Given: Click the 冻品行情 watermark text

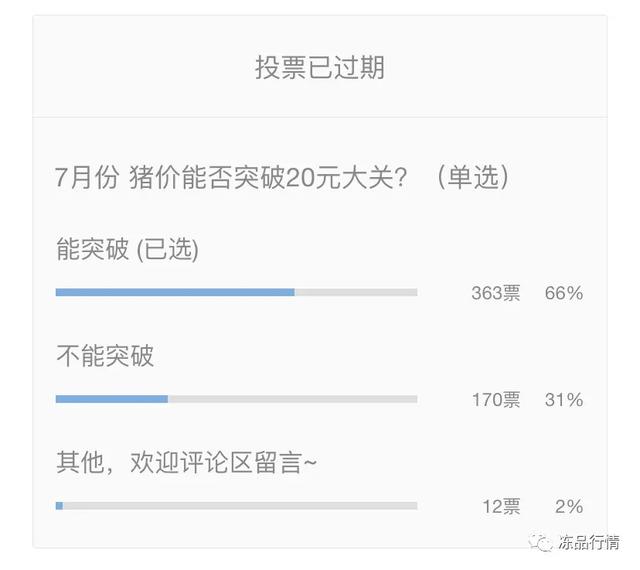Looking at the screenshot, I should click(x=589, y=543).
